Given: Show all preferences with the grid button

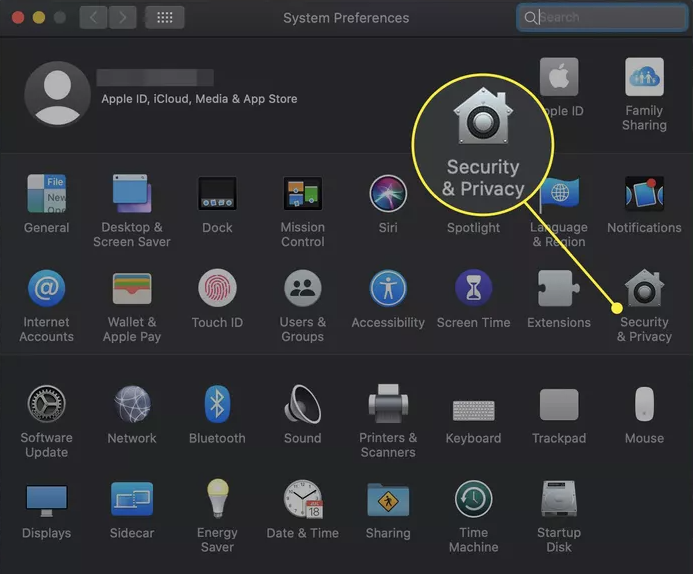Looking at the screenshot, I should pos(165,17).
